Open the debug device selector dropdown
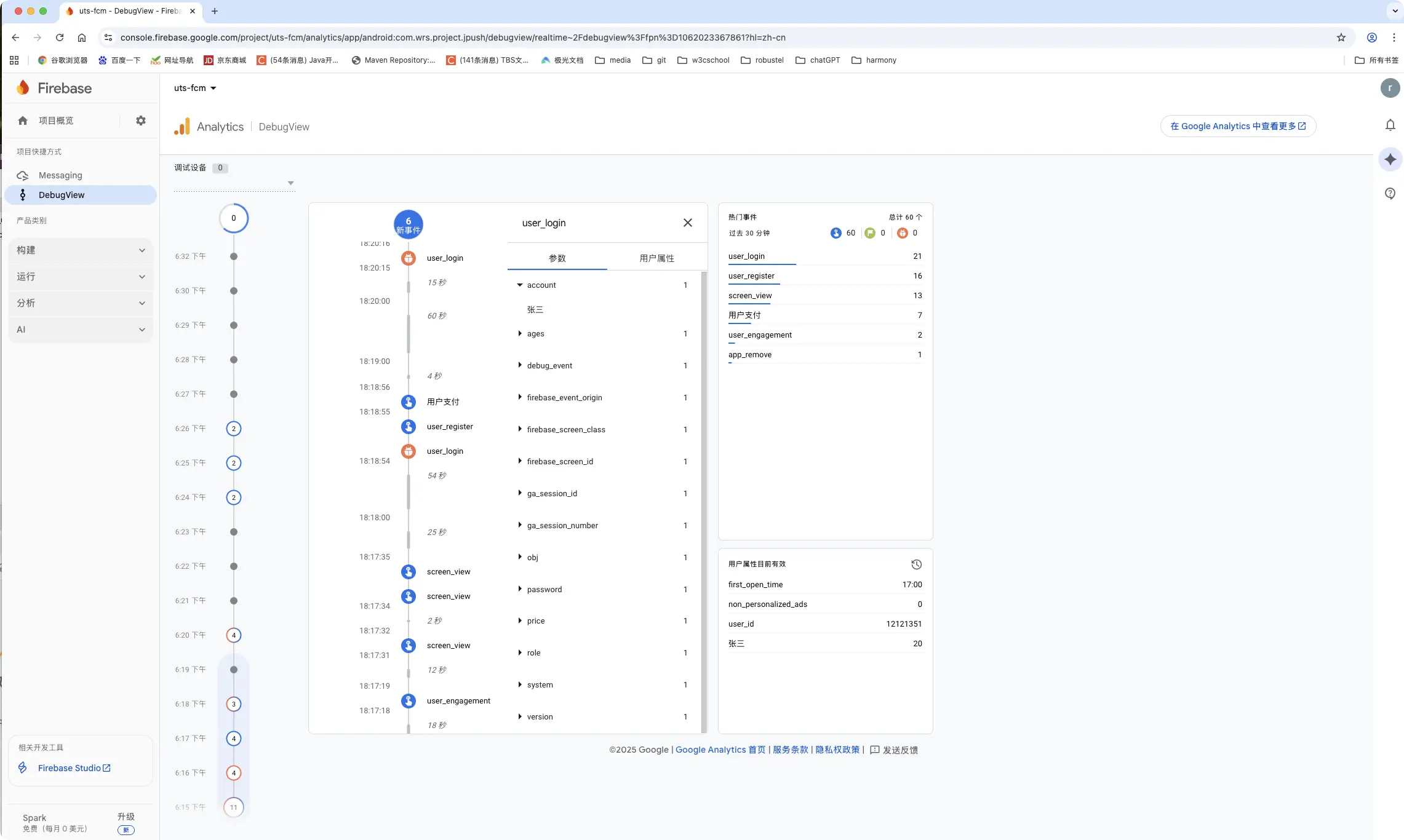 point(290,183)
